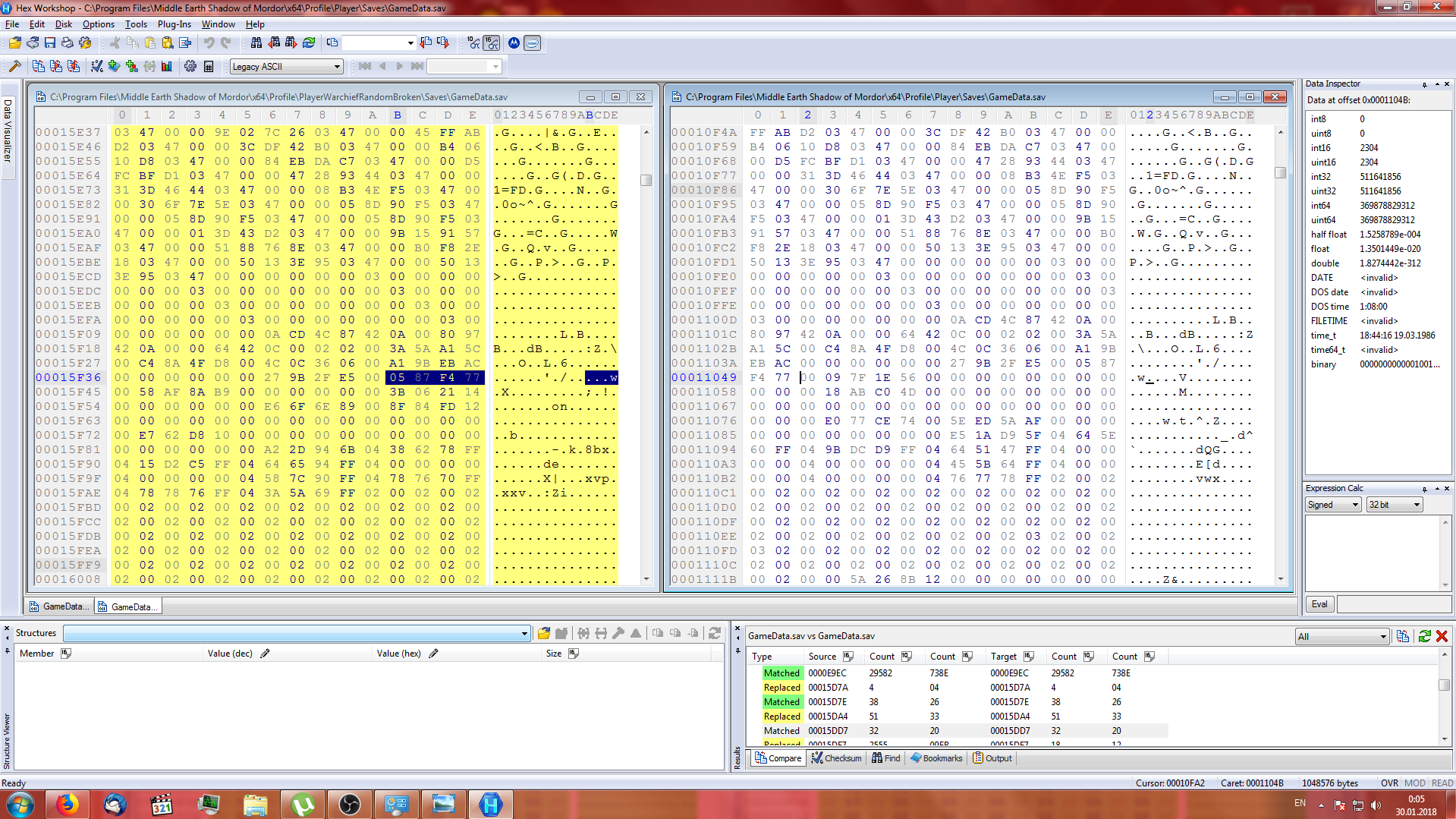Clear compare results with red X icon
The width and height of the screenshot is (1456, 819).
[x=1442, y=636]
